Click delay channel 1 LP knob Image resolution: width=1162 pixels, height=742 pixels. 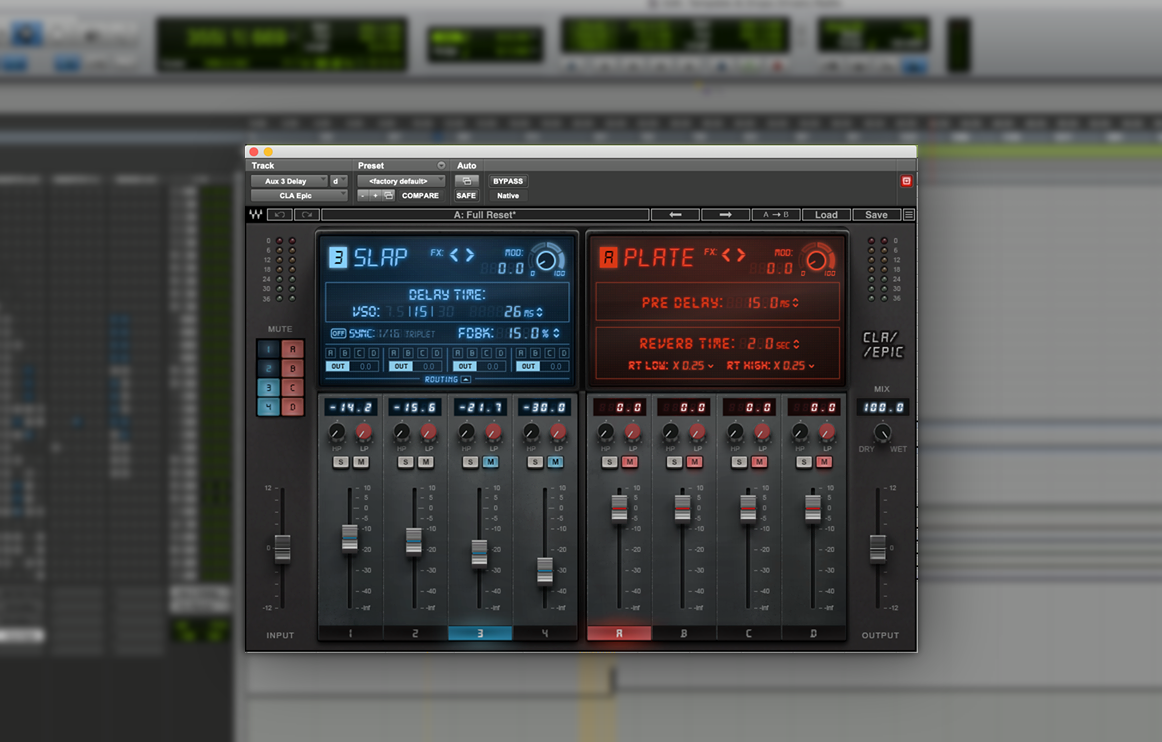point(364,432)
